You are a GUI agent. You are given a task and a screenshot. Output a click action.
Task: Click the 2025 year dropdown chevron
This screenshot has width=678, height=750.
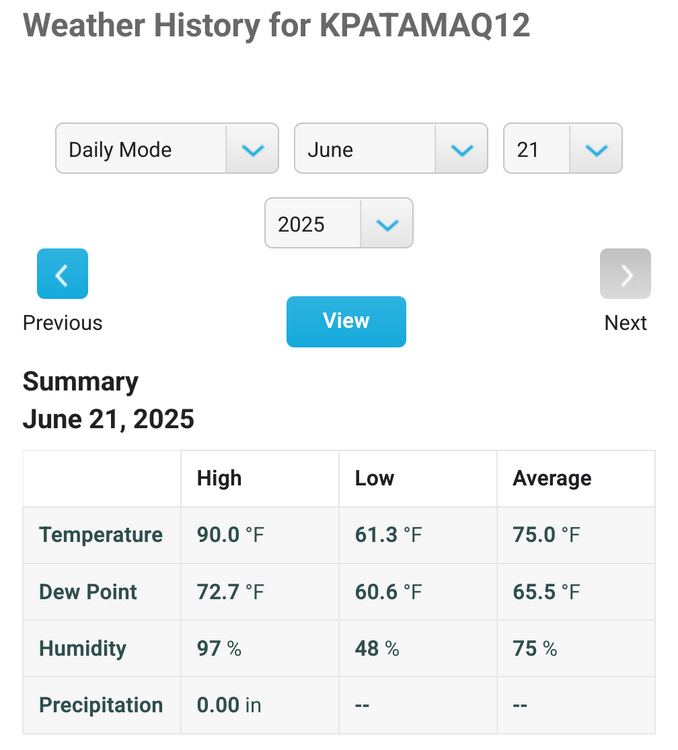(x=387, y=224)
